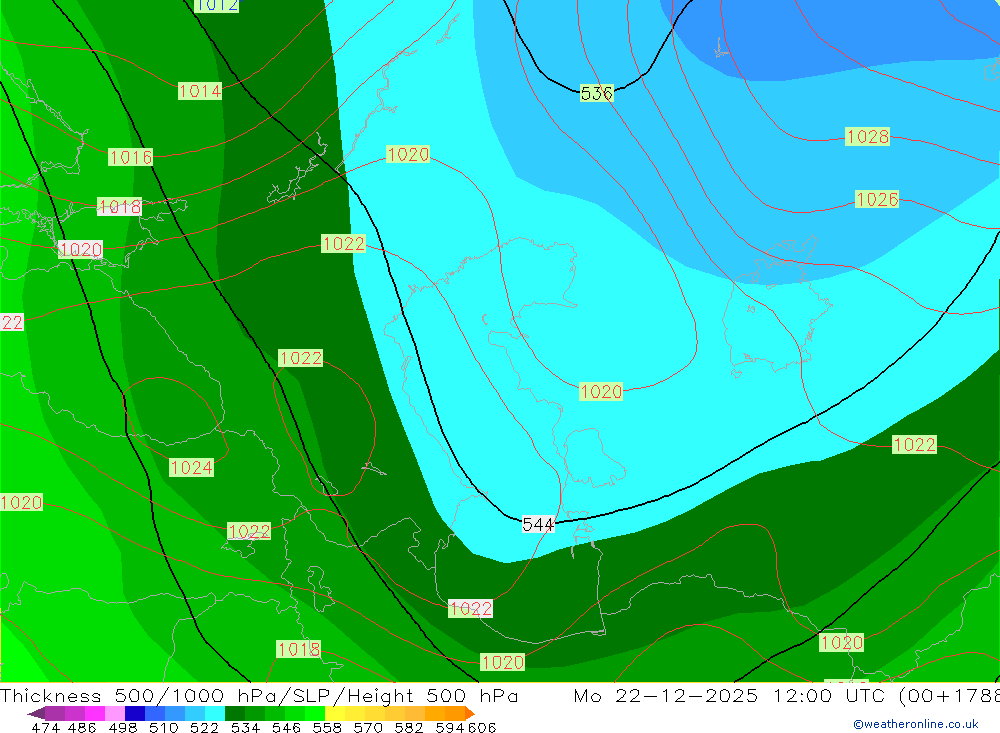
Task: Click the 1018 label beneath the 1016 label
Action: point(120,207)
